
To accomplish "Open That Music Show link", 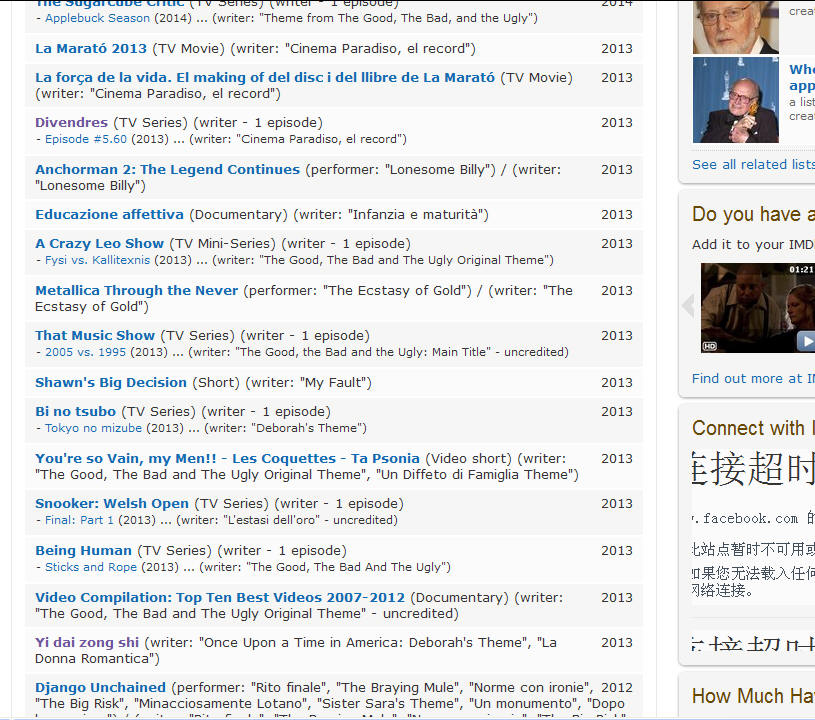I will pos(95,336).
